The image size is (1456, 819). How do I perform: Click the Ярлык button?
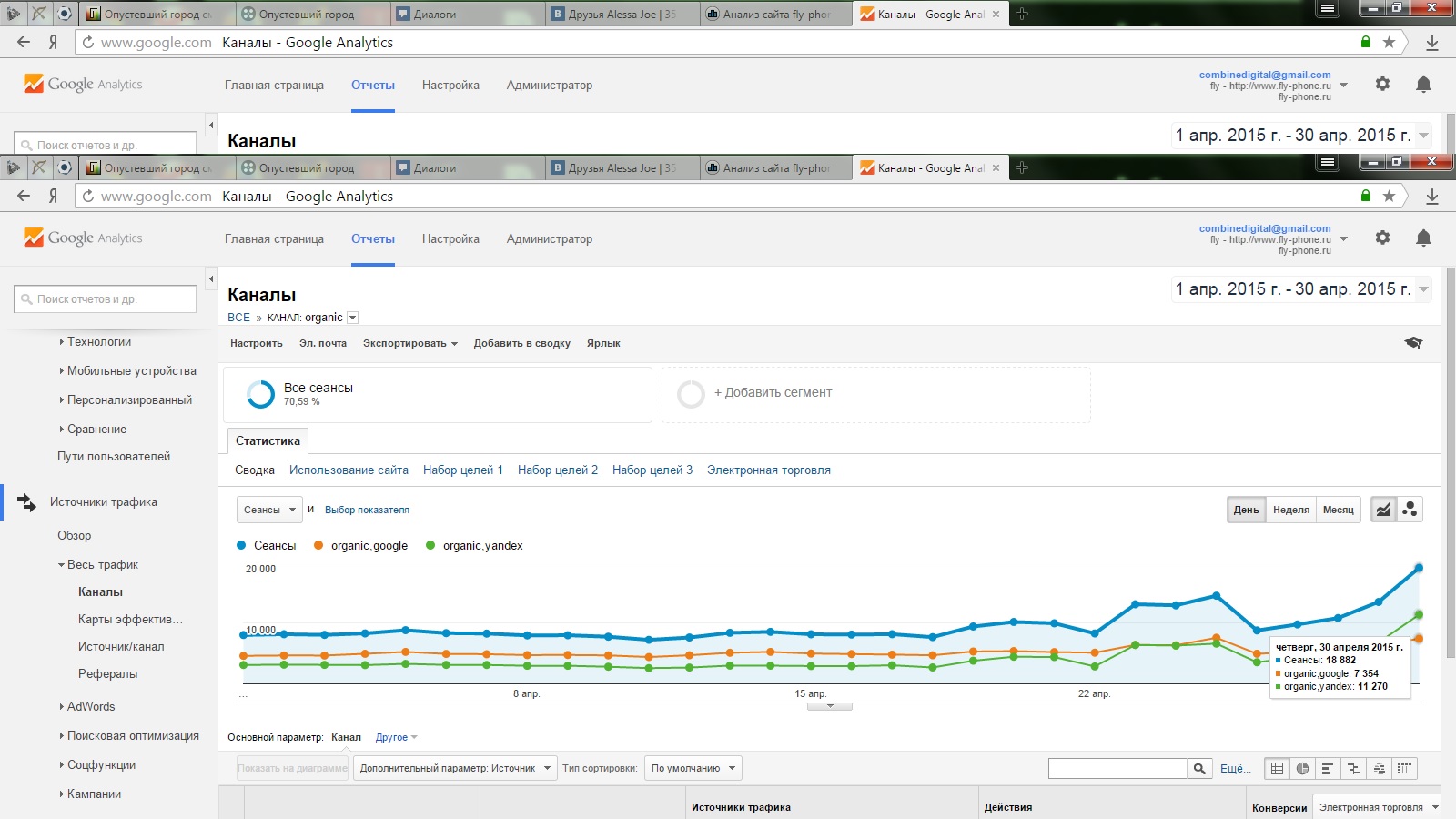coord(603,343)
